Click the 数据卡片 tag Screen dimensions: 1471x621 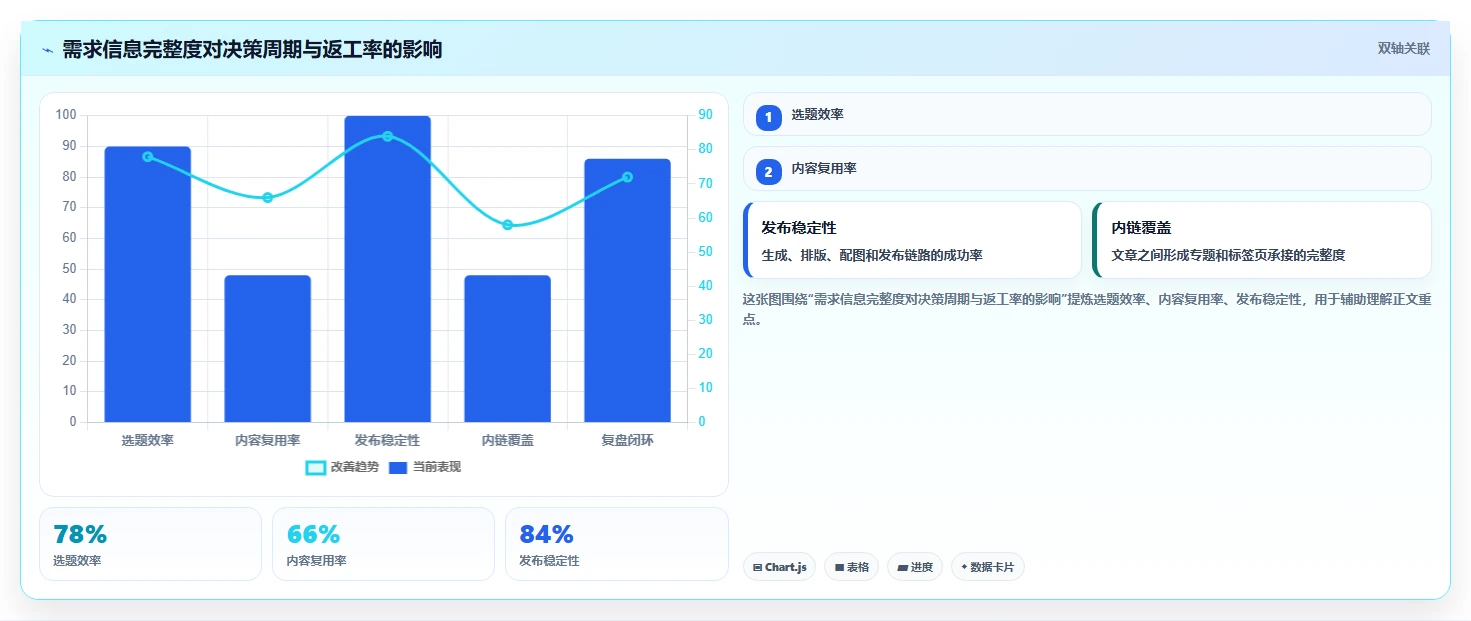pyautogui.click(x=987, y=567)
